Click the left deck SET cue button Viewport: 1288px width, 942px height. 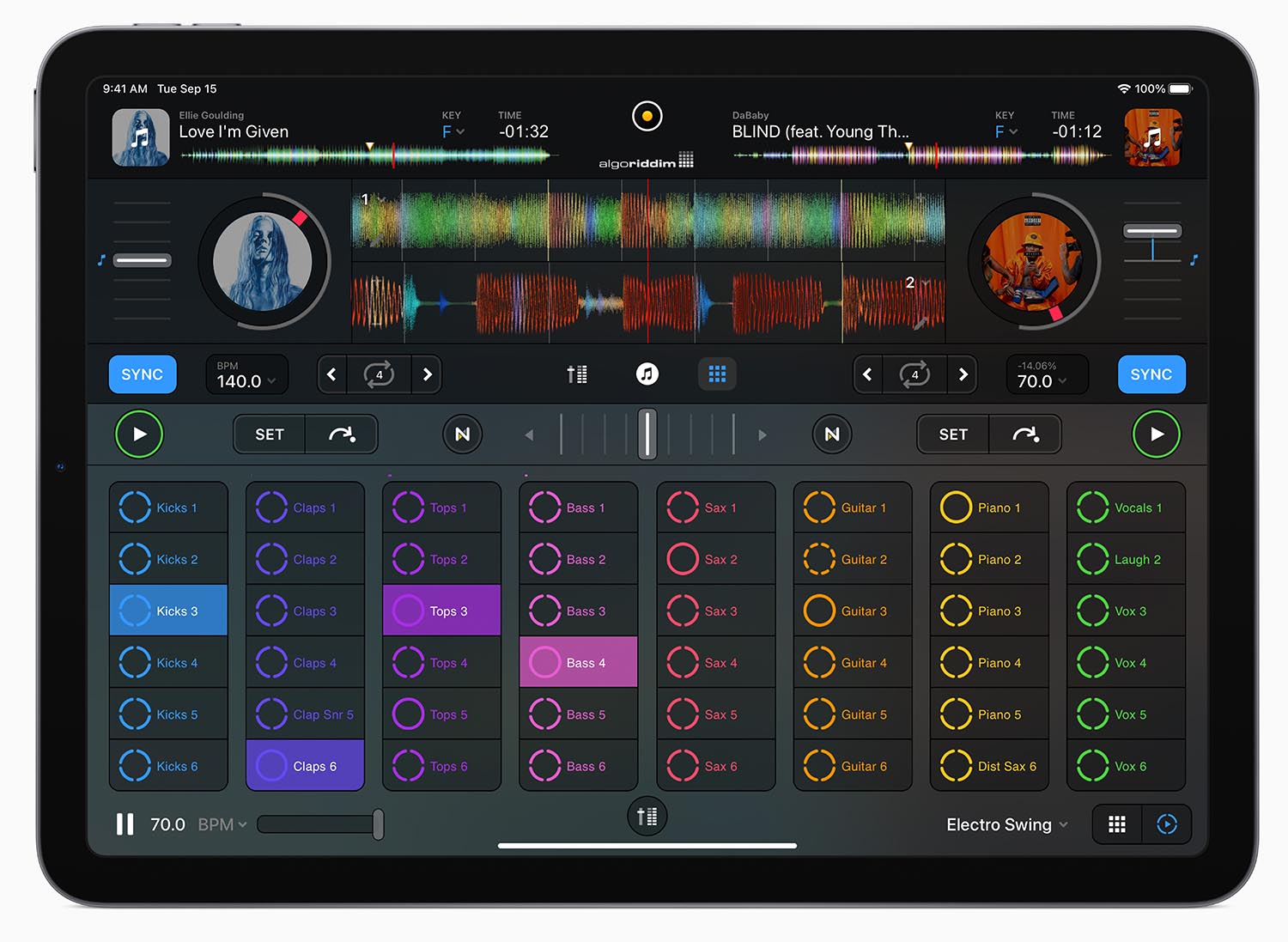pos(270,435)
